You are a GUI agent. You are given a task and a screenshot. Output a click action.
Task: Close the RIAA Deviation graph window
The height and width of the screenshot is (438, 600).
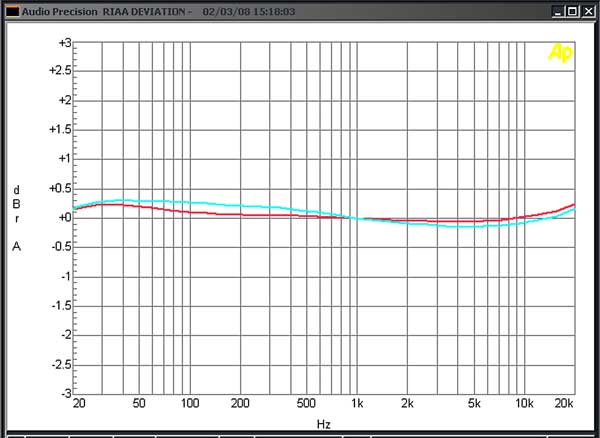point(588,11)
